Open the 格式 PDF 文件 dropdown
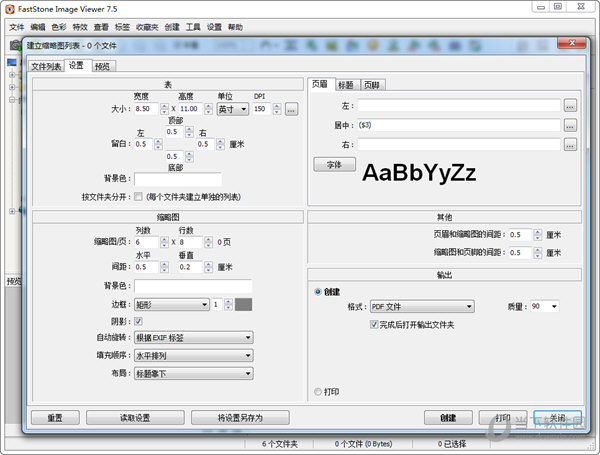Viewport: 600px width, 455px height. click(422, 307)
